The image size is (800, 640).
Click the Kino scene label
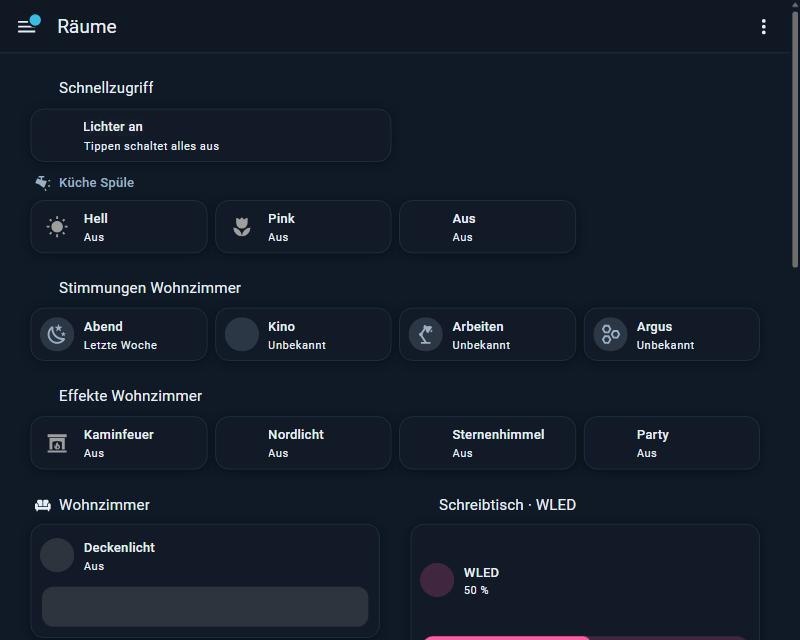[281, 327]
